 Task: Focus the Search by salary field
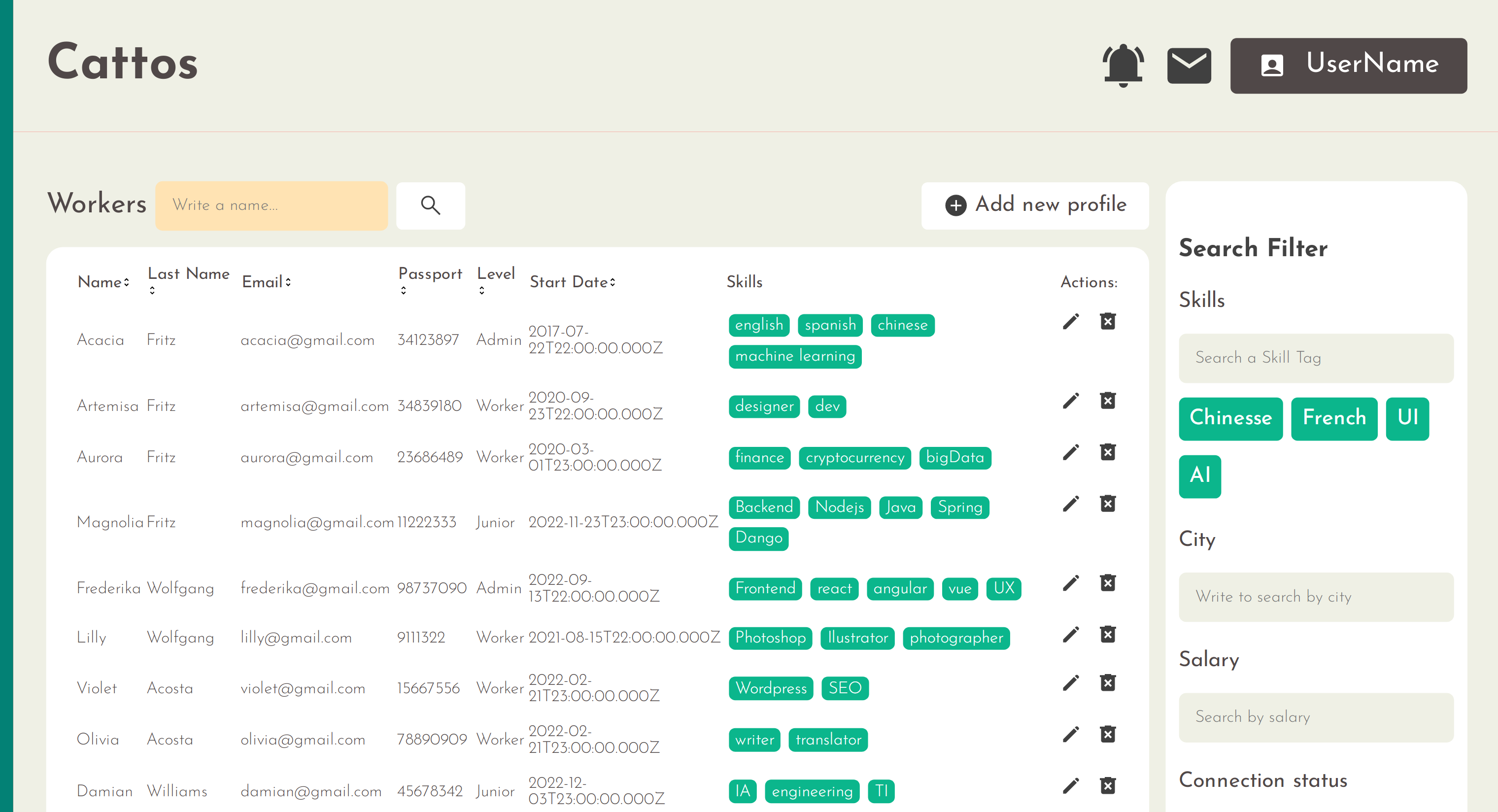point(1316,717)
